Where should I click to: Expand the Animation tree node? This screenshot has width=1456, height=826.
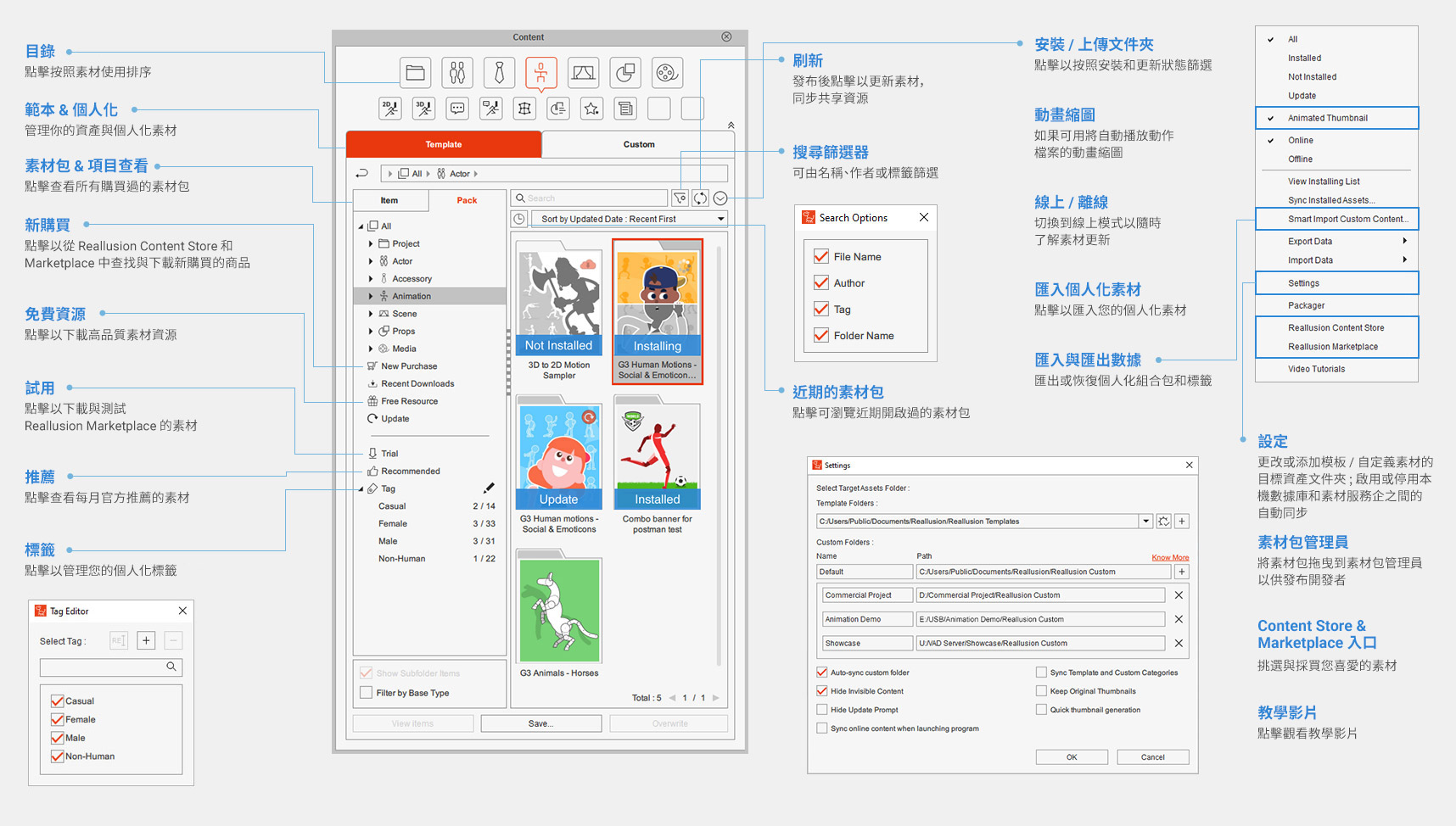point(371,296)
